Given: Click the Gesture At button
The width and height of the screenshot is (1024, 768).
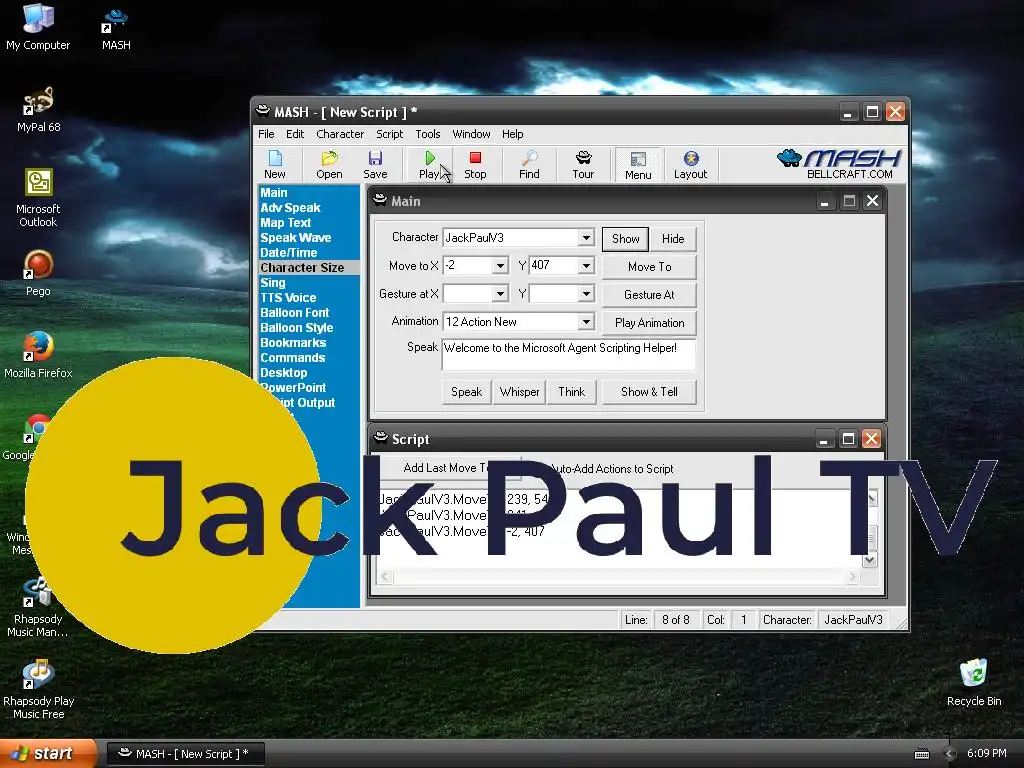Looking at the screenshot, I should (649, 295).
